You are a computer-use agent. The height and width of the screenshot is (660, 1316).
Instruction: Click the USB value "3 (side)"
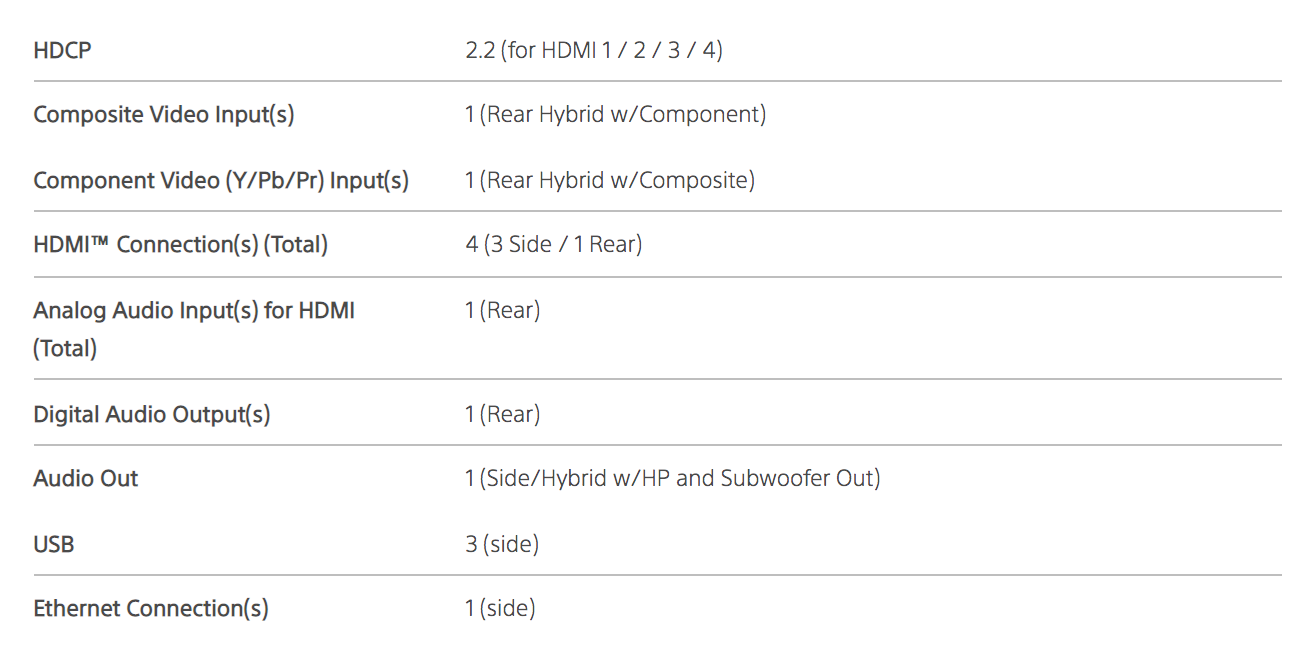tap(501, 544)
